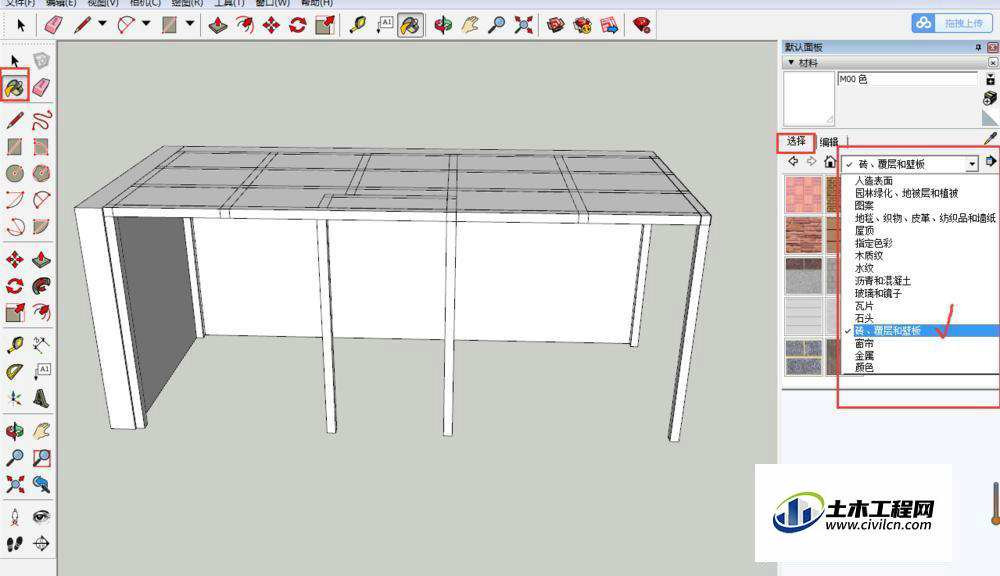
Task: Click the current material preview swatch
Action: pyautogui.click(x=809, y=98)
